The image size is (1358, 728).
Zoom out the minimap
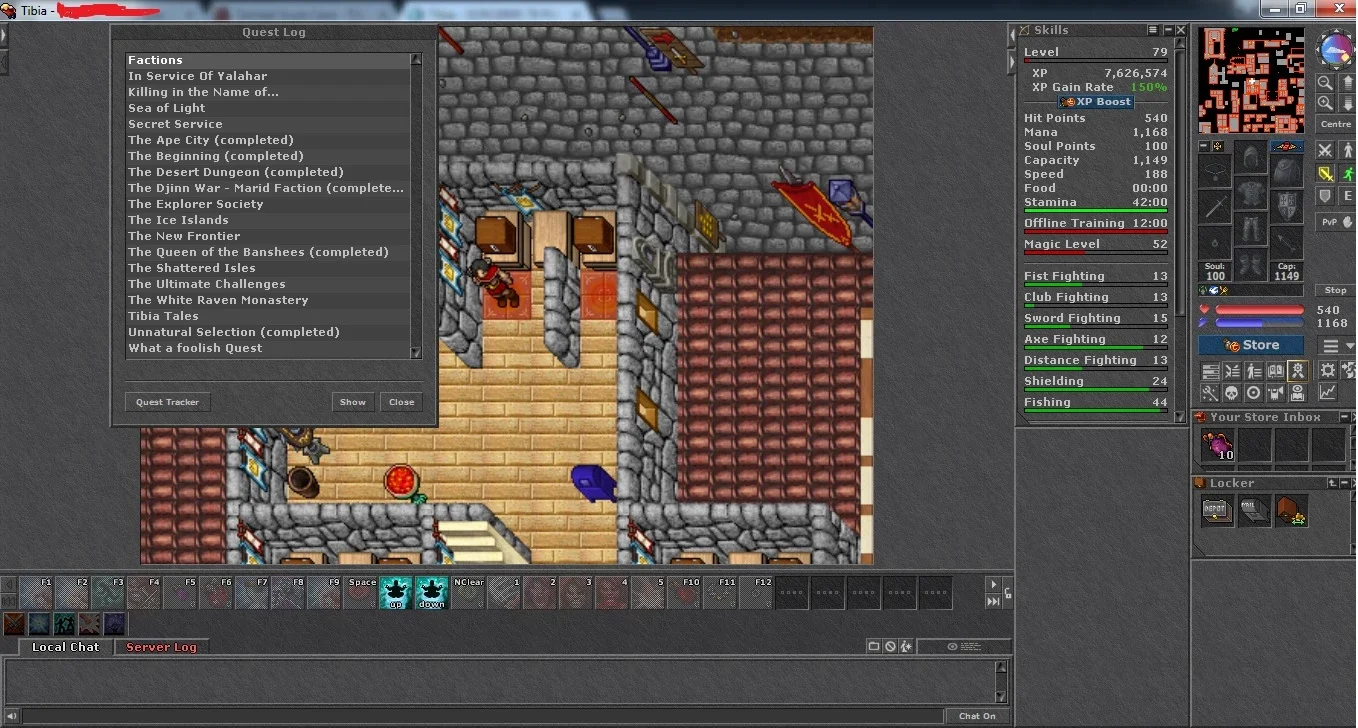tap(1325, 83)
